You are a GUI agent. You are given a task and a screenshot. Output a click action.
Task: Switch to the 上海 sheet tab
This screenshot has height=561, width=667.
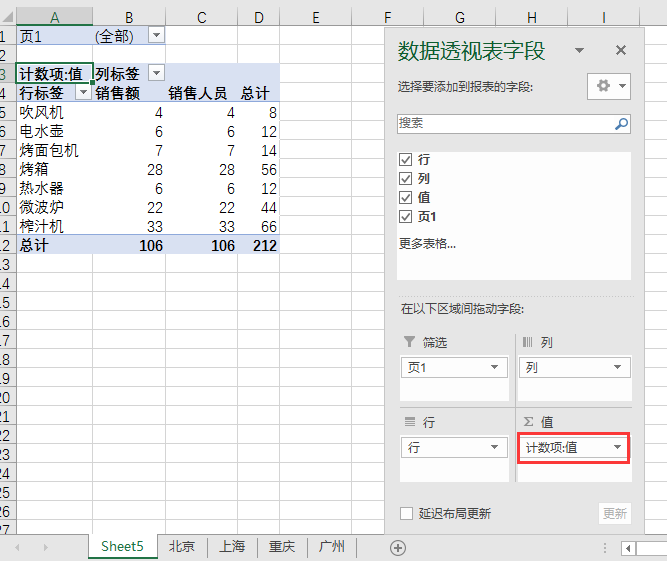tap(232, 546)
